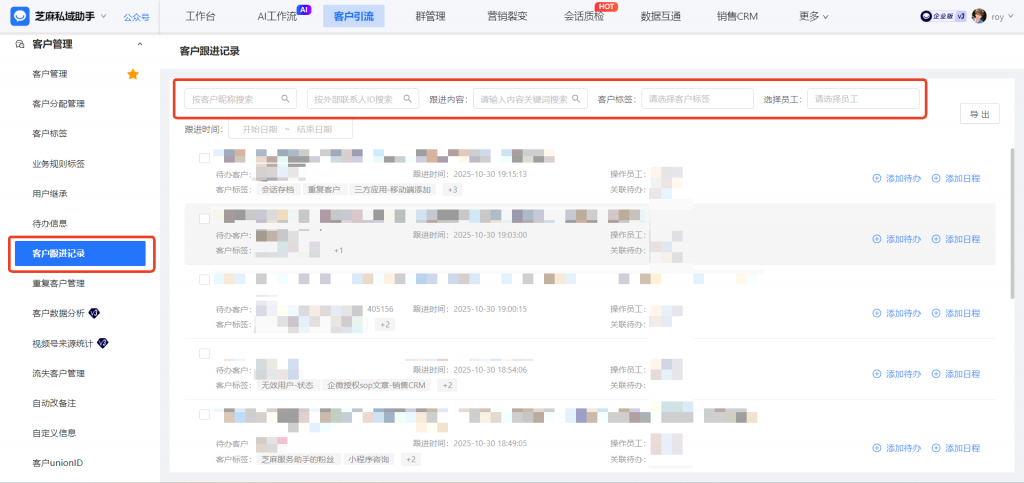Open the 芝麻私域助手 account switcher arrow

(104, 16)
